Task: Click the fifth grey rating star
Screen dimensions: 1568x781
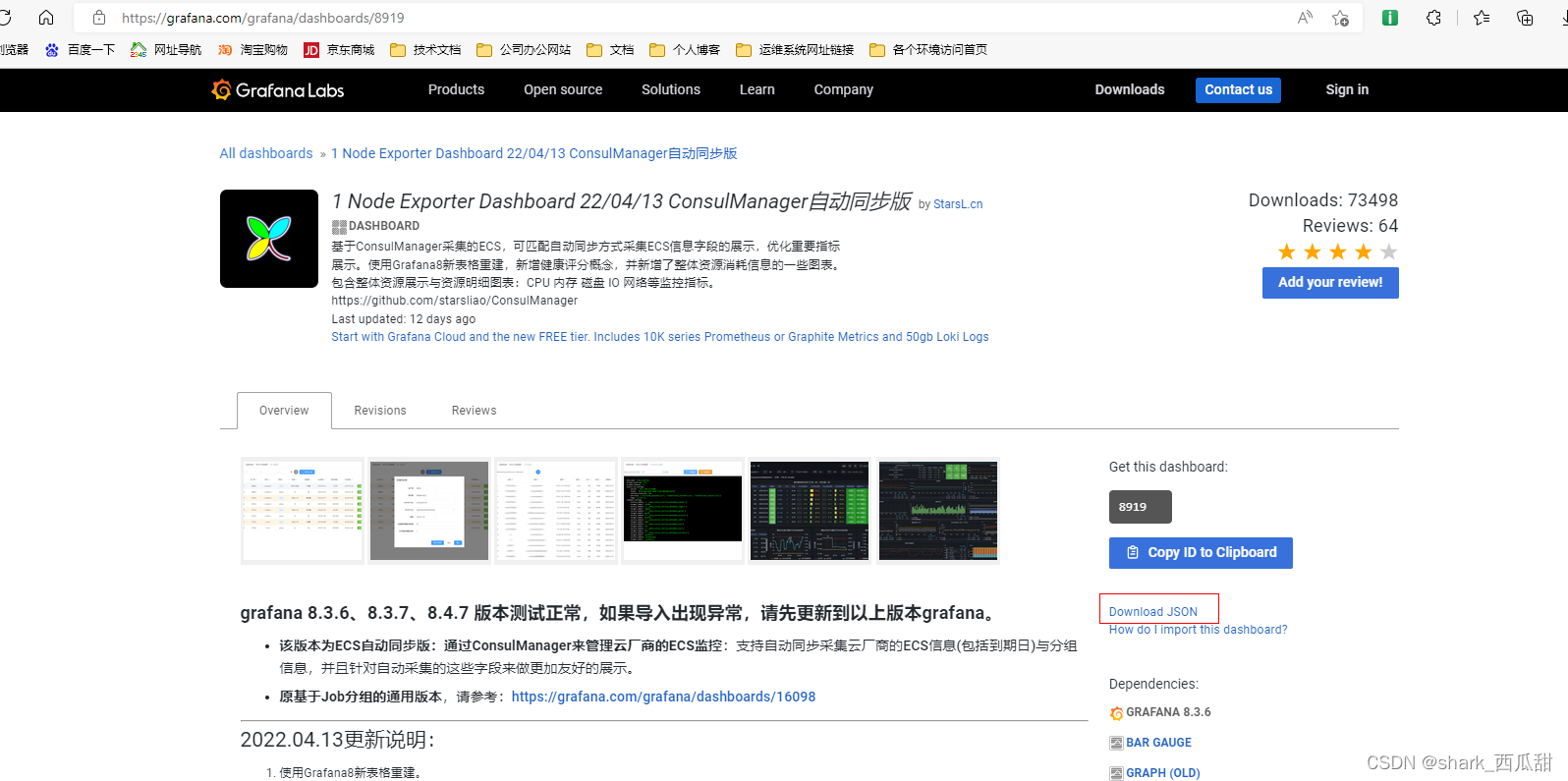Action: tap(1389, 252)
